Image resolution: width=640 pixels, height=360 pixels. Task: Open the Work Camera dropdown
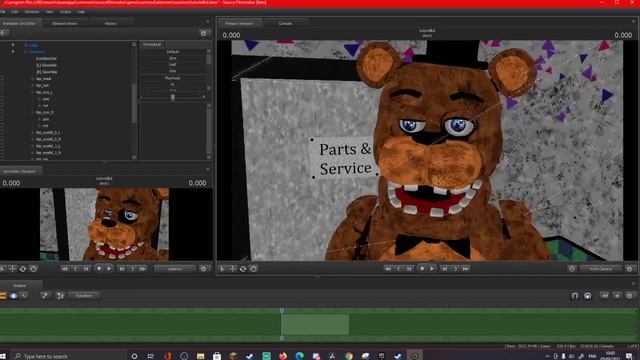(601, 269)
